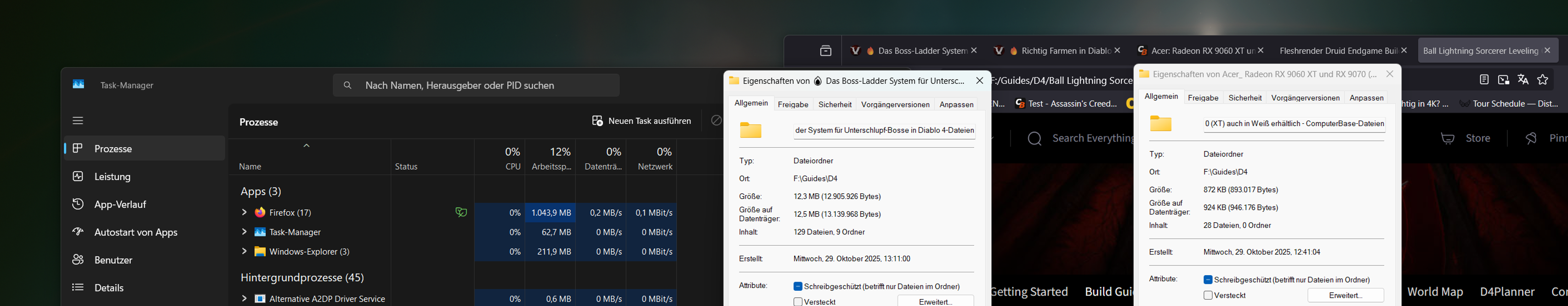The image size is (1568, 306).
Task: Click folder name field in Acer Radeon properties
Action: (1295, 124)
